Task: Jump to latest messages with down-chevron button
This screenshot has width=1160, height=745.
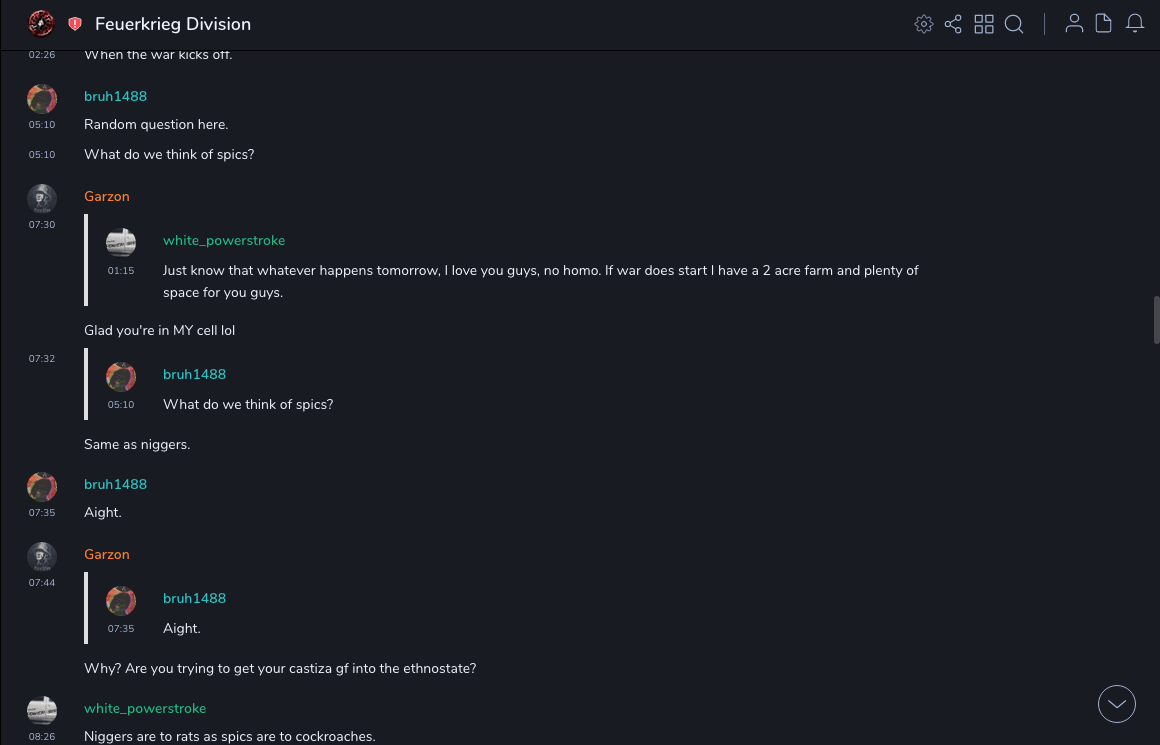Action: 1117,704
